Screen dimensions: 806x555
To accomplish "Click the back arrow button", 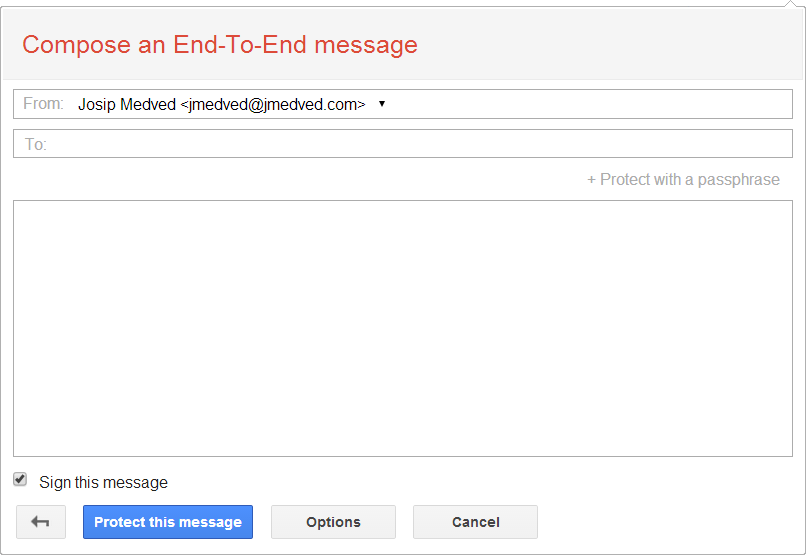I will click(x=41, y=522).
